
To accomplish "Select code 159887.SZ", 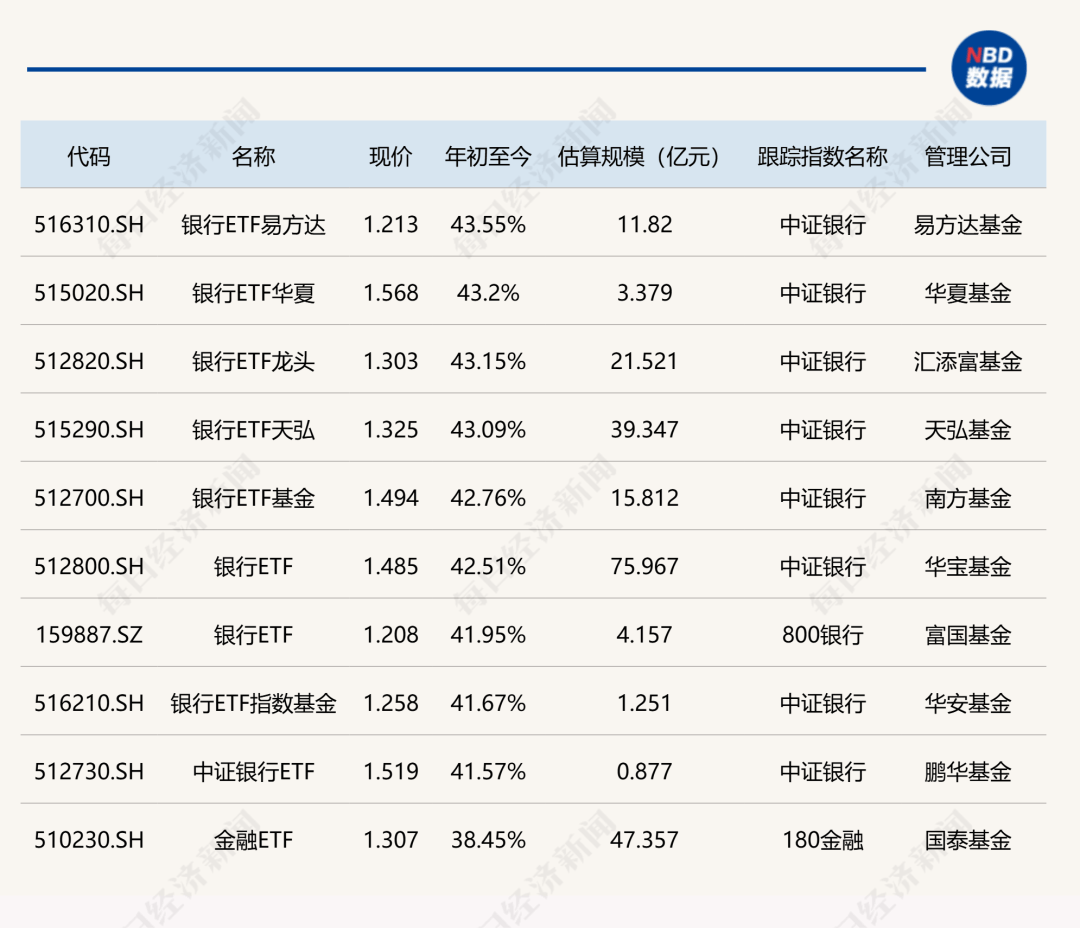I will [91, 635].
